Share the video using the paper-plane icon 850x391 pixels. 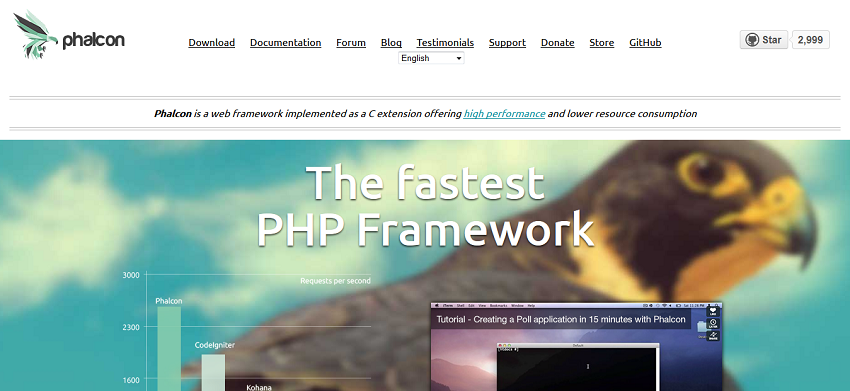tap(713, 336)
